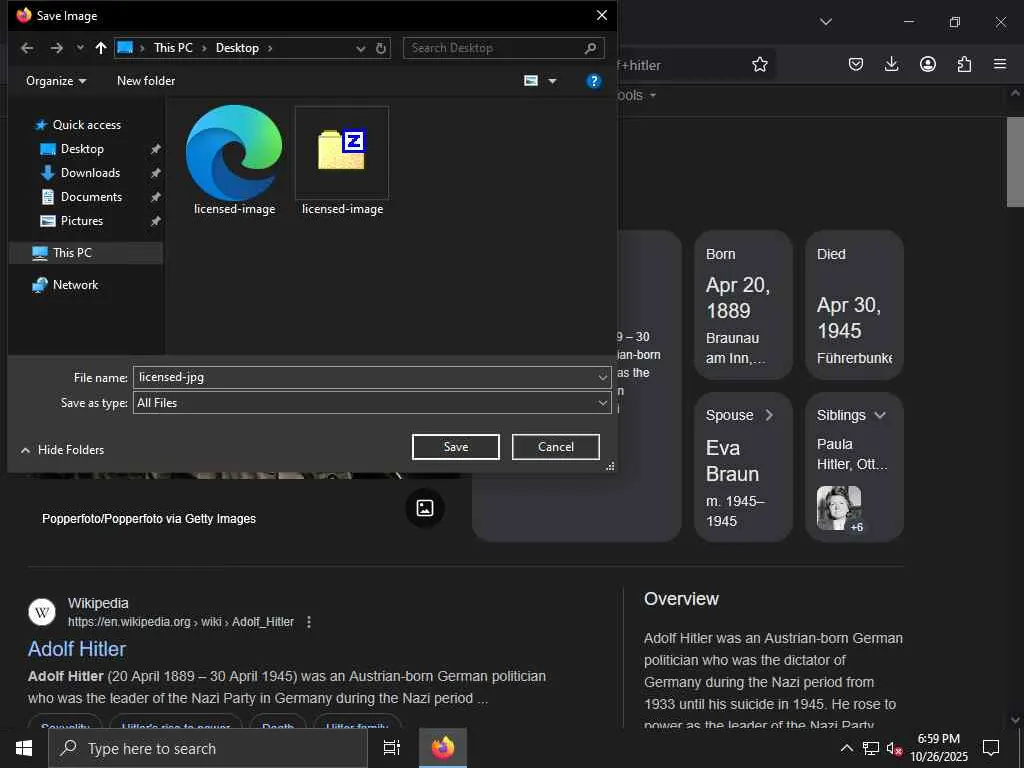Click the File name input field
Viewport: 1024px width, 768px height.
tap(364, 377)
